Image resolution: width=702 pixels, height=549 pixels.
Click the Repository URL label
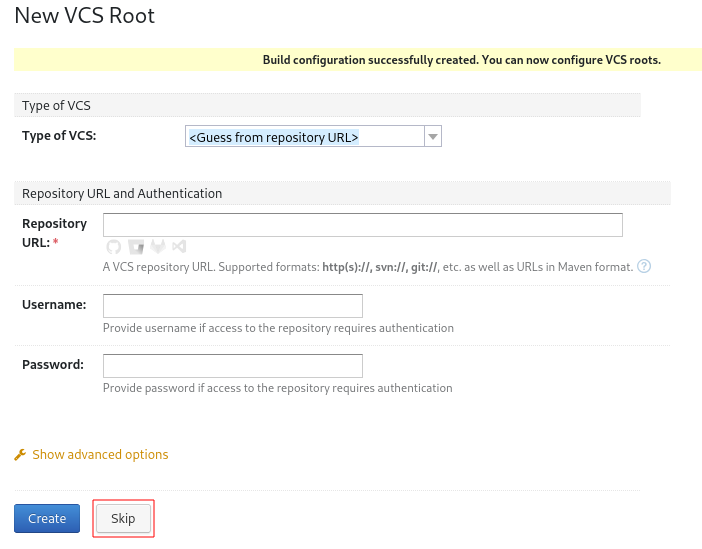54,233
